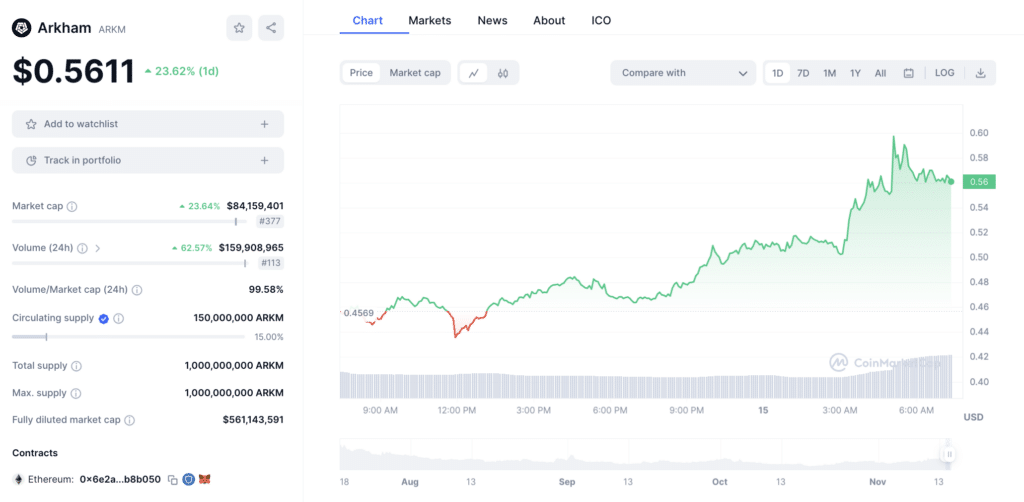Open the Chart tab

[x=368, y=20]
